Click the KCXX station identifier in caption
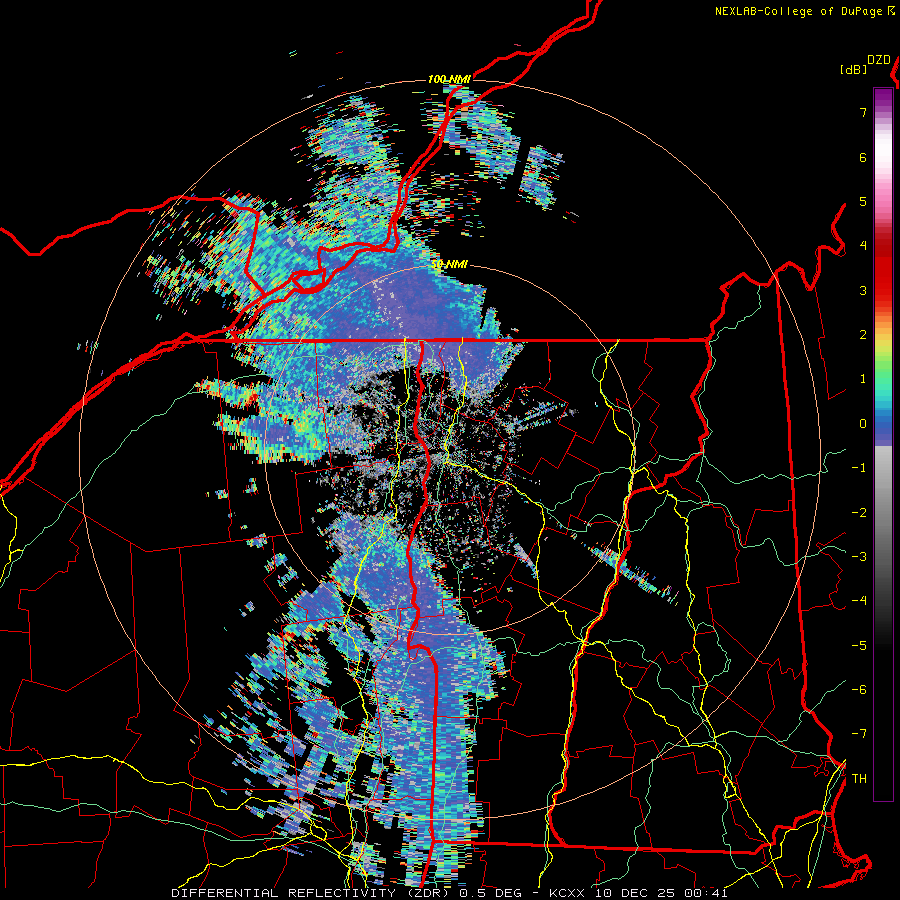 coord(568,893)
